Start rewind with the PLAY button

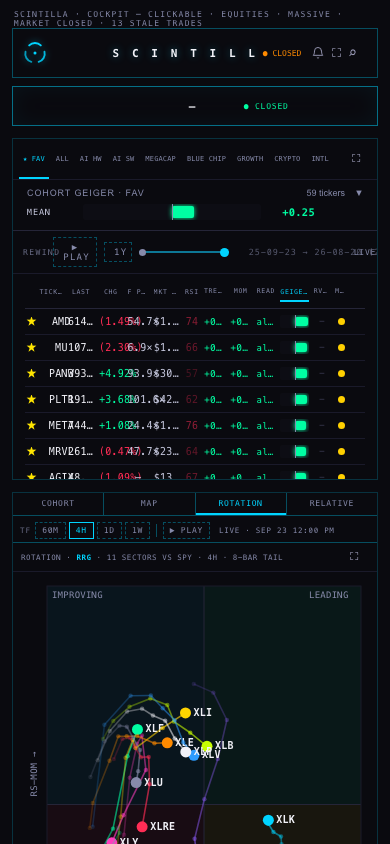pyautogui.click(x=75, y=252)
